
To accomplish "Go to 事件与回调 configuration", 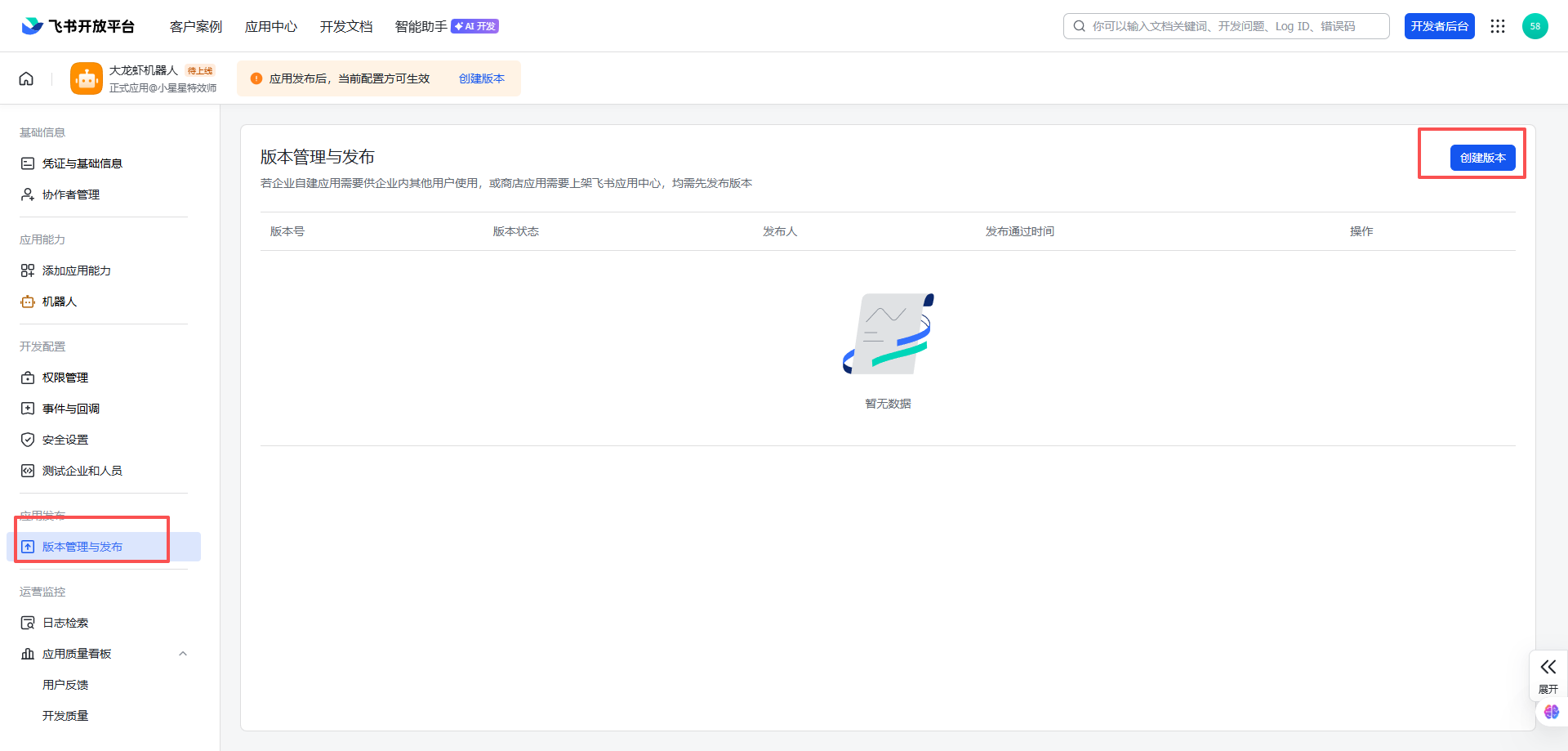I will coord(70,409).
